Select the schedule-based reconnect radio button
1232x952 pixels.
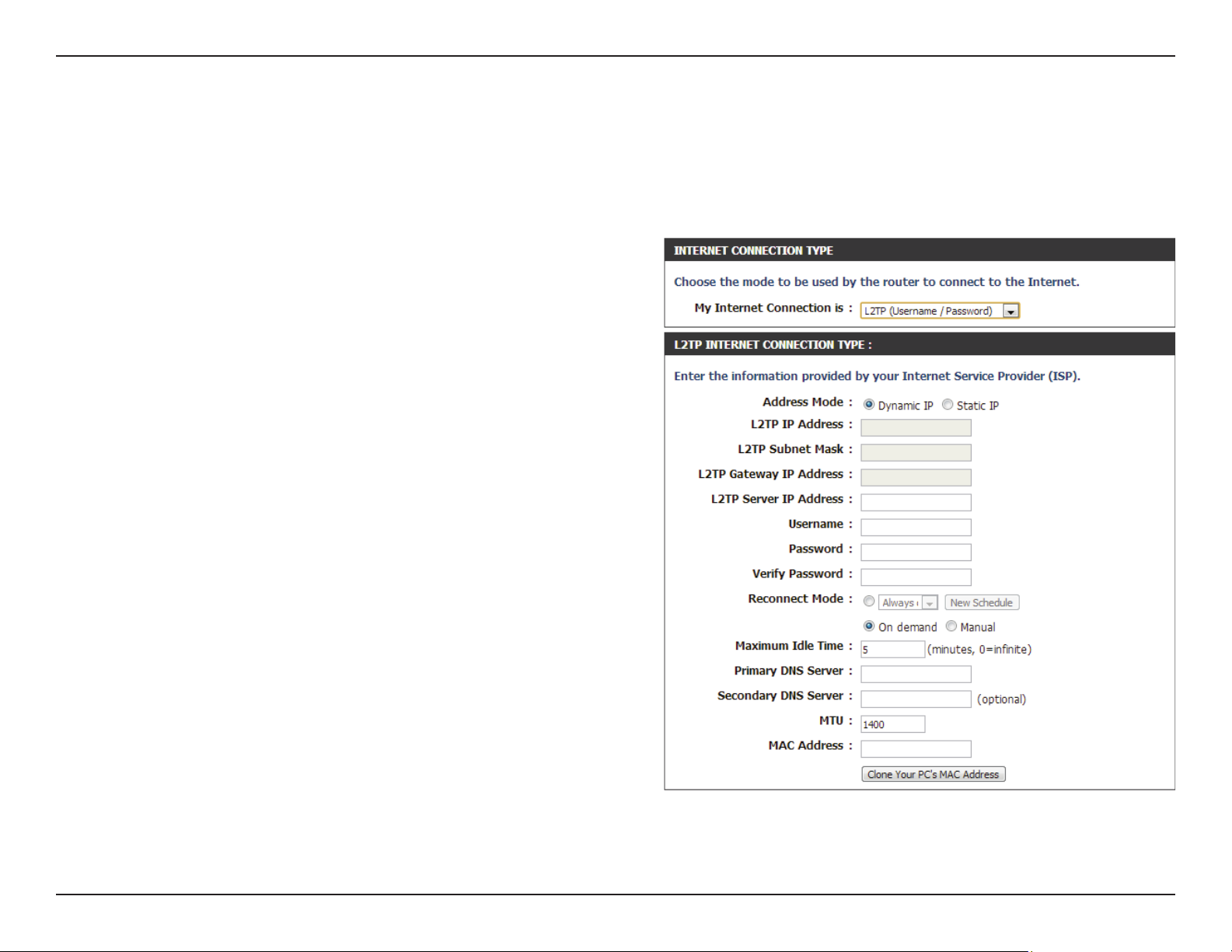pos(869,602)
